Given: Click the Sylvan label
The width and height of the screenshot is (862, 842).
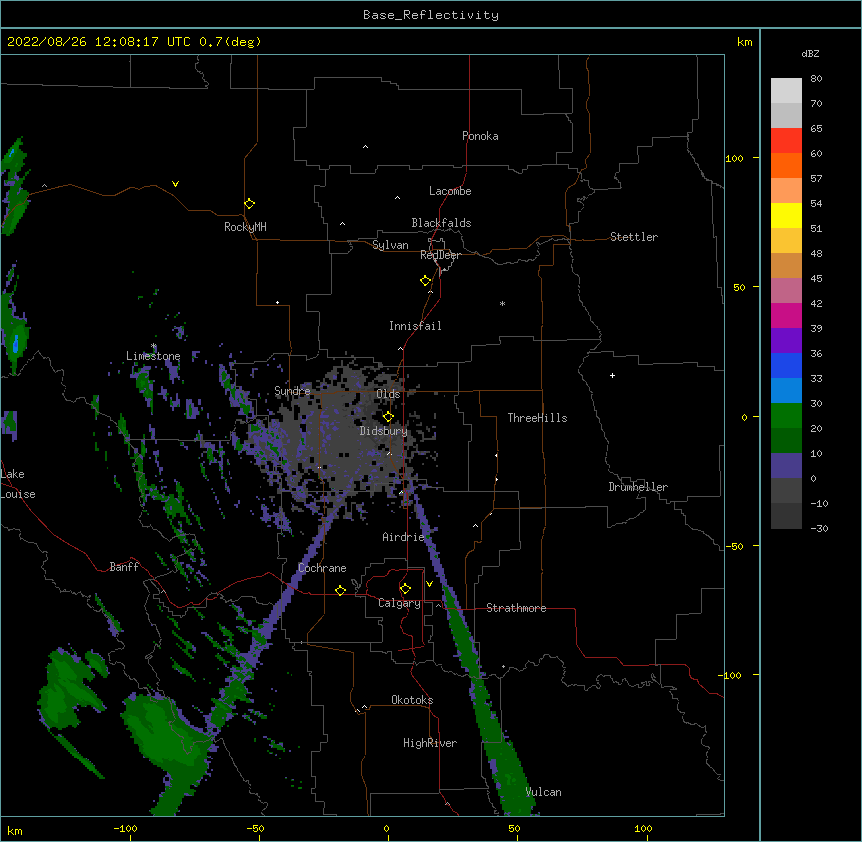Looking at the screenshot, I should (390, 245).
